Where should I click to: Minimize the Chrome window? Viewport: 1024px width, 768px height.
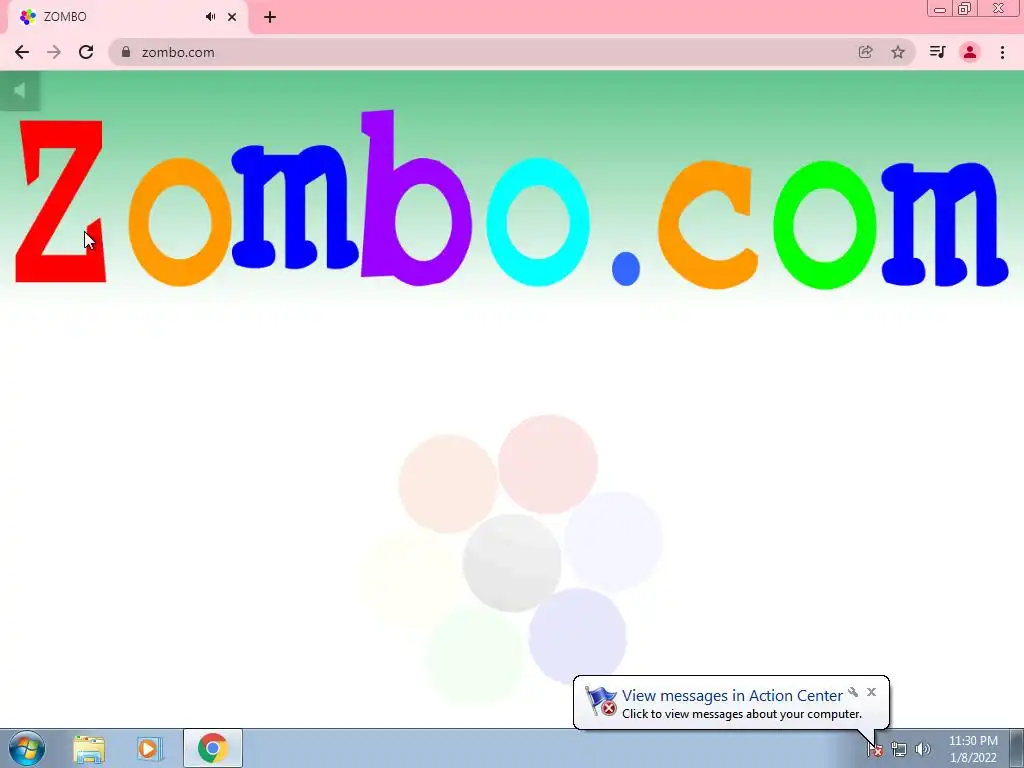[x=940, y=8]
